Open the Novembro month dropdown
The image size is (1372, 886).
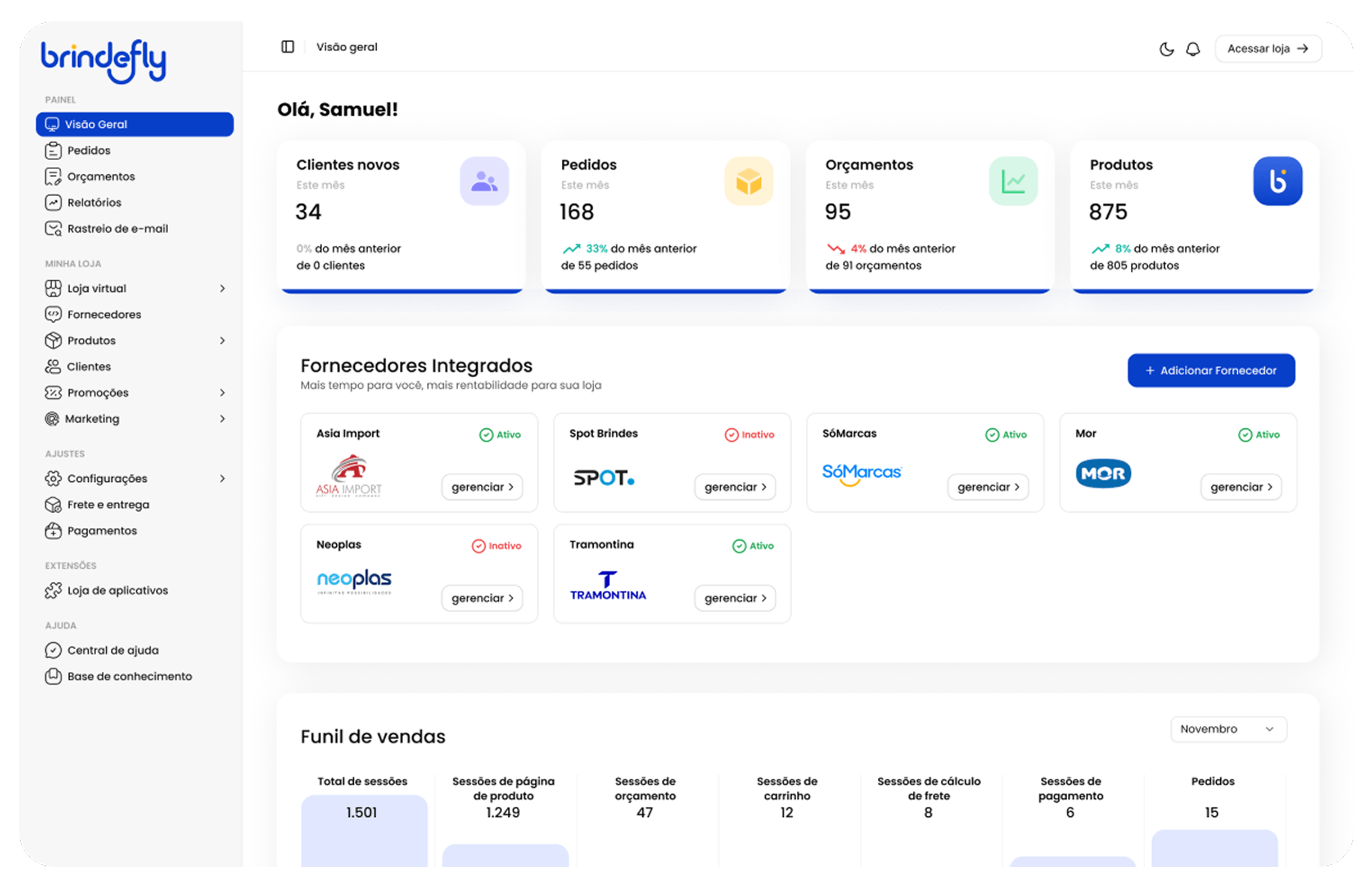coord(1229,729)
